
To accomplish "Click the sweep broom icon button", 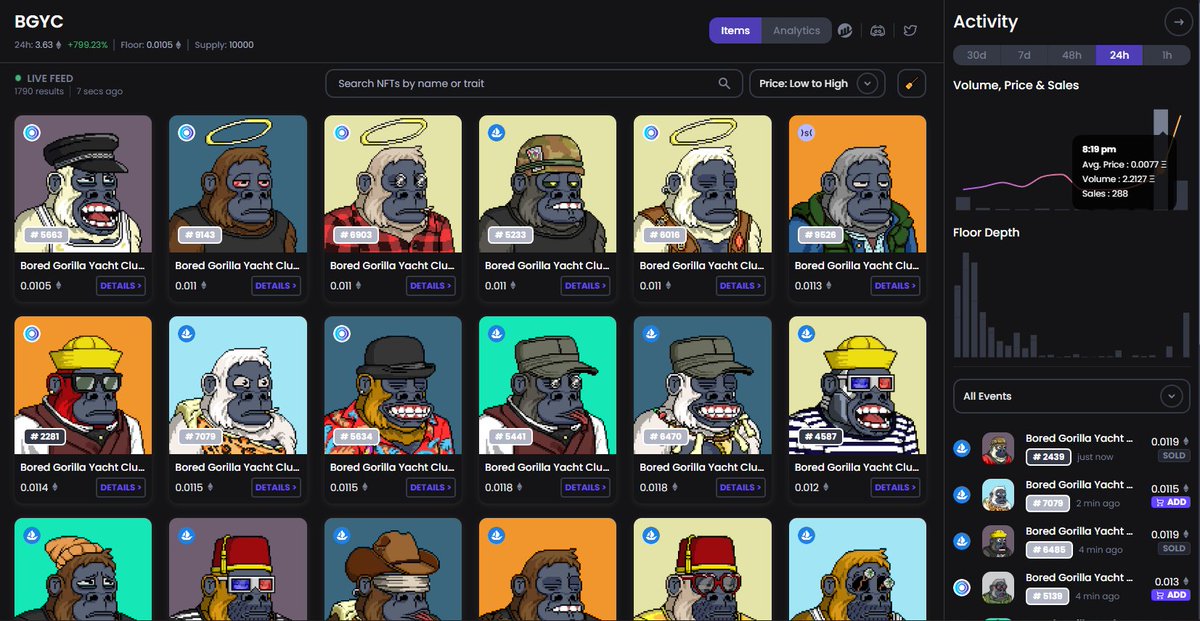I will (x=911, y=84).
